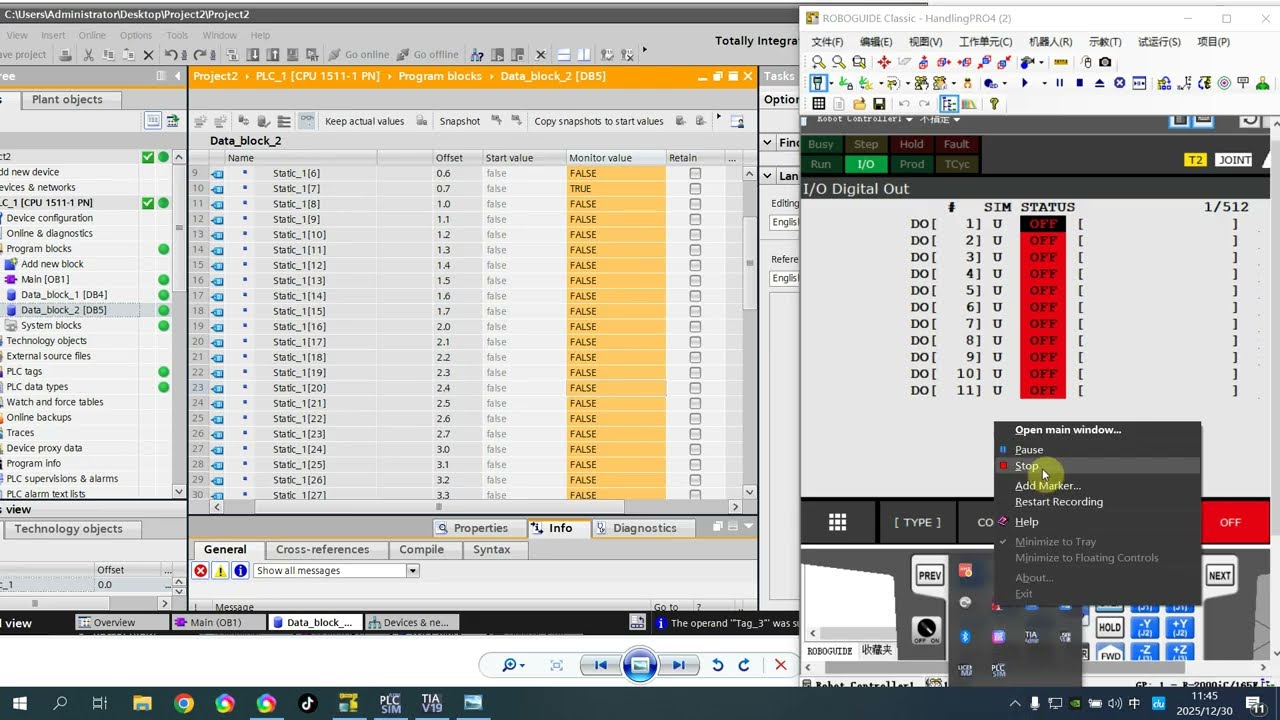Viewport: 1280px width, 720px height.
Task: Click ROBOGUIDE measure ruler icon
Action: tap(1061, 62)
